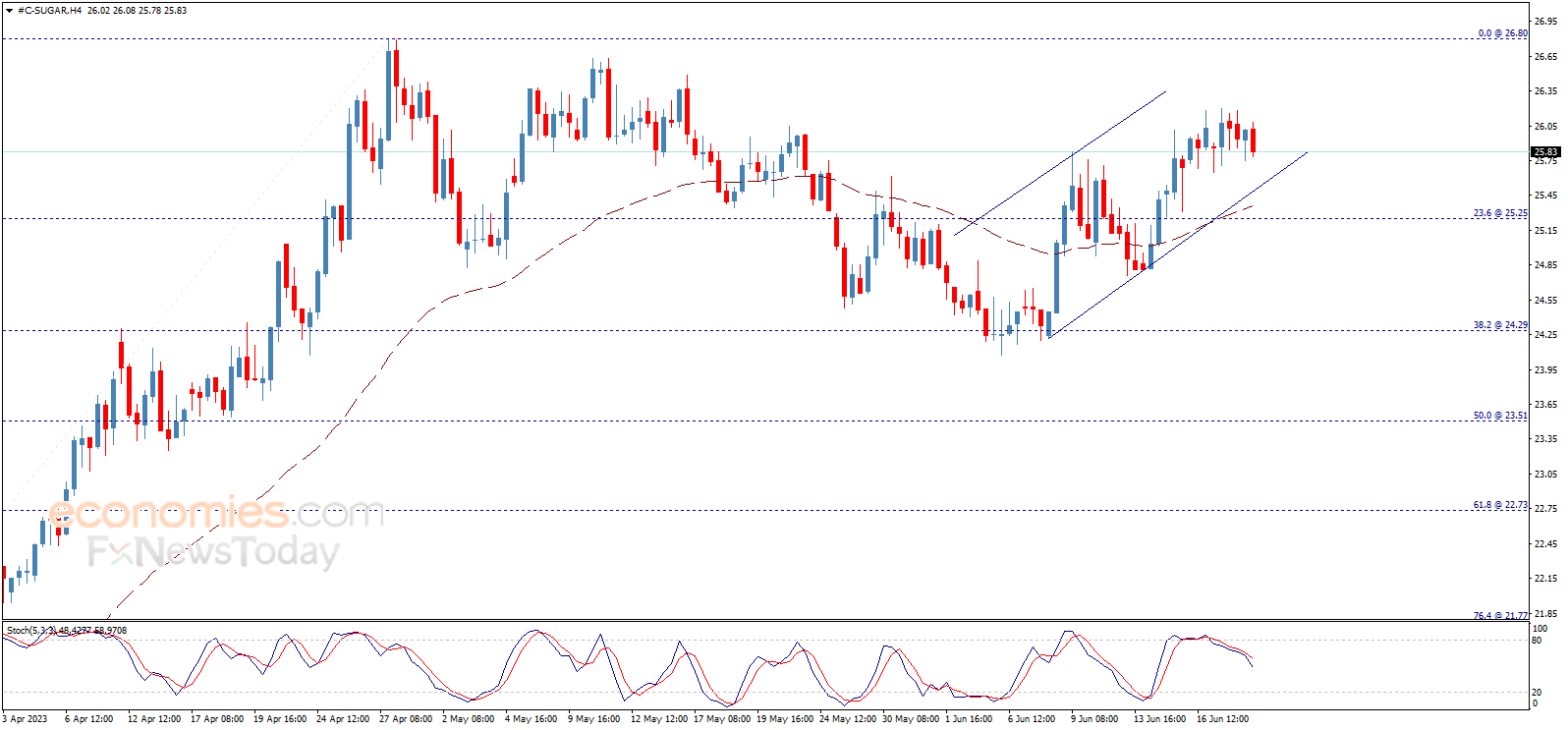Click the 23.95 price axis label
Viewport: 1568px width, 730px height.
1546,369
